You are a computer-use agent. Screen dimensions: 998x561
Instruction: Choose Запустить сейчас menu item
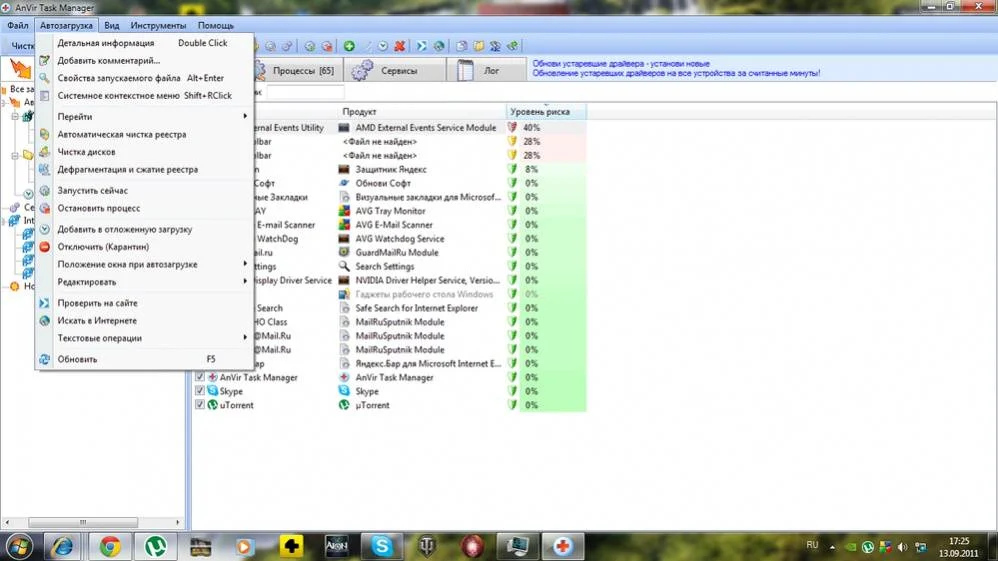coord(146,190)
